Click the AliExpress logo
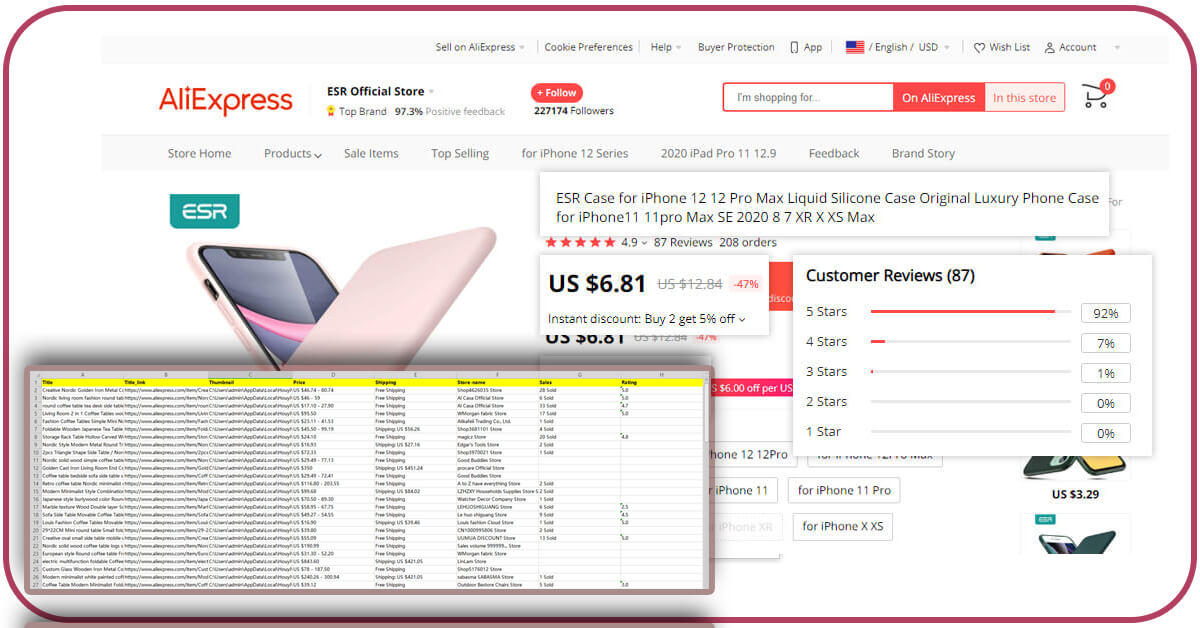 [x=225, y=101]
